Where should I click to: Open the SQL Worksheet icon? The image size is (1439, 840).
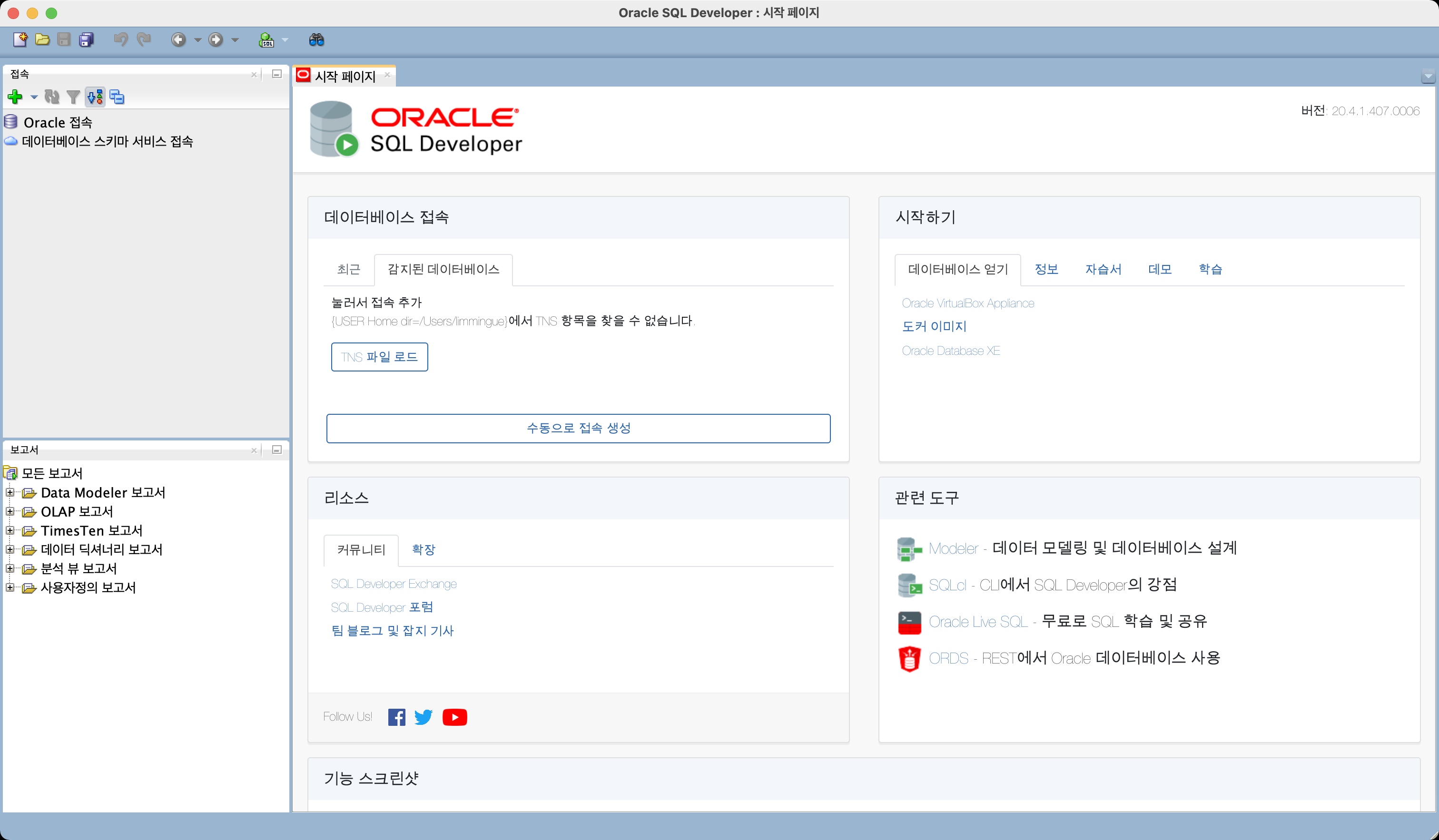click(266, 39)
